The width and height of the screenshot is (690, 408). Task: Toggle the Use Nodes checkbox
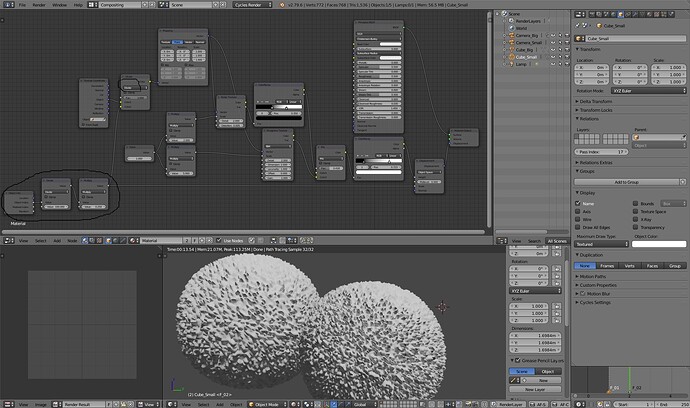pos(219,240)
